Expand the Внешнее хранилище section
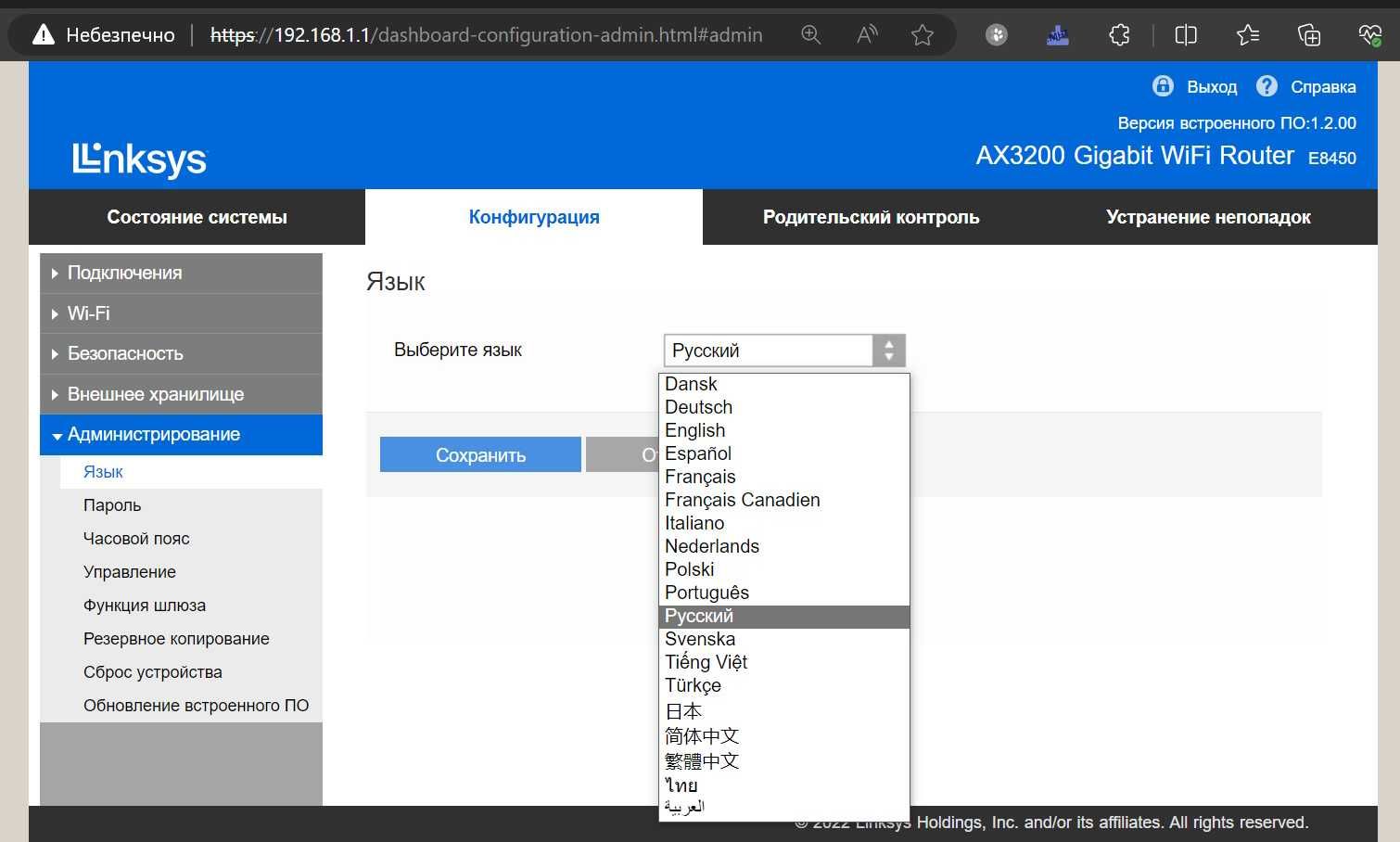The height and width of the screenshot is (842, 1400). (x=181, y=394)
